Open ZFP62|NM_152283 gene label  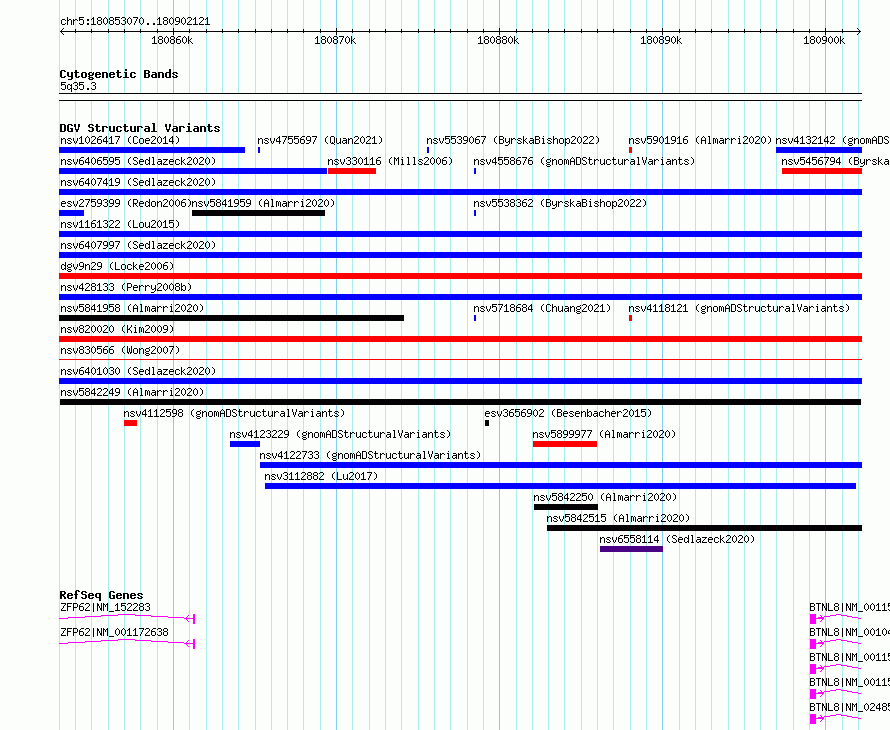click(x=106, y=607)
